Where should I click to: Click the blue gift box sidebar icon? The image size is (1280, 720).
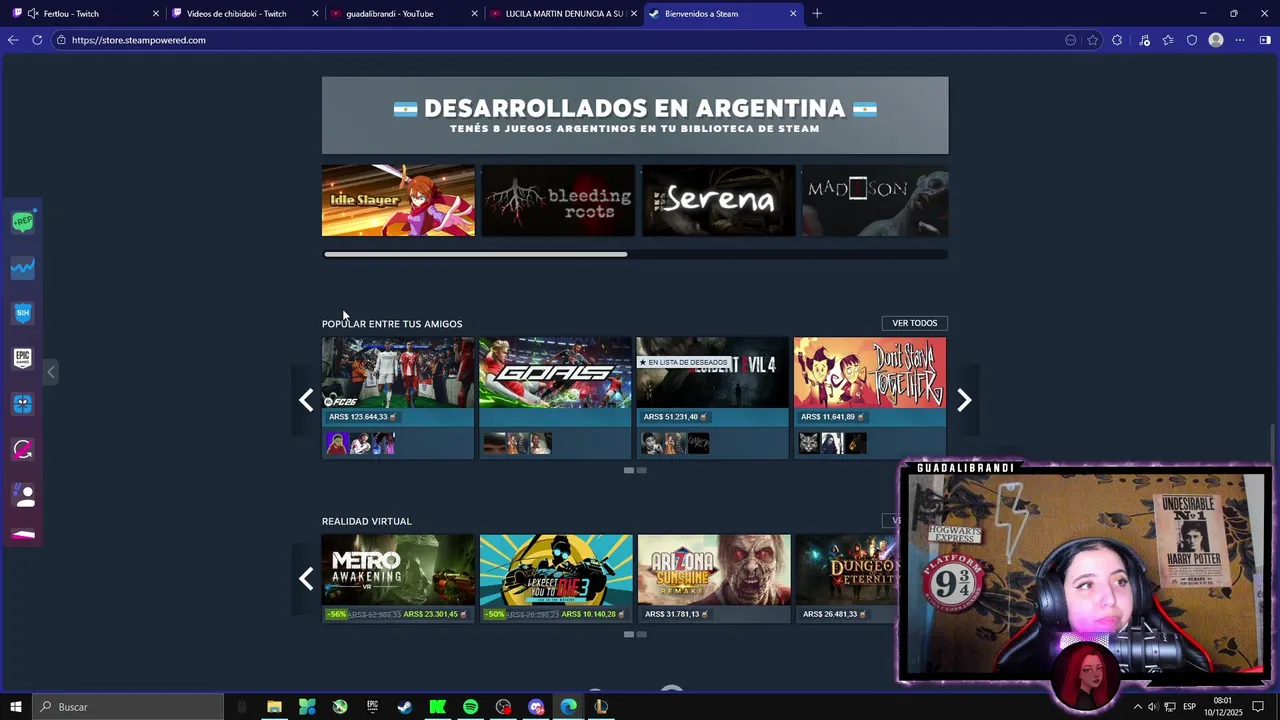(x=23, y=404)
